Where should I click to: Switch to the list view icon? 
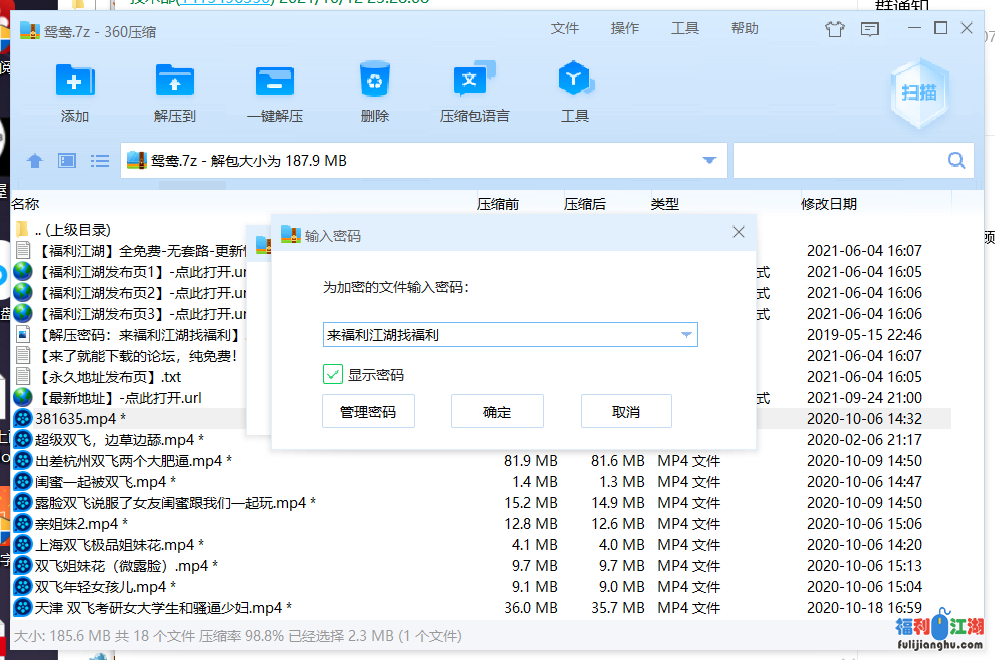[x=100, y=161]
